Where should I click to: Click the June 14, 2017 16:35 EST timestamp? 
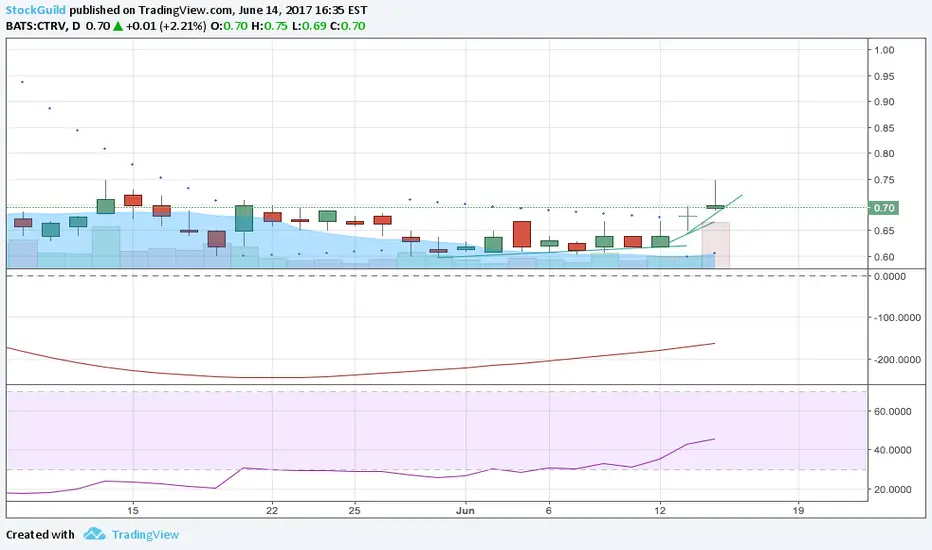(x=303, y=10)
